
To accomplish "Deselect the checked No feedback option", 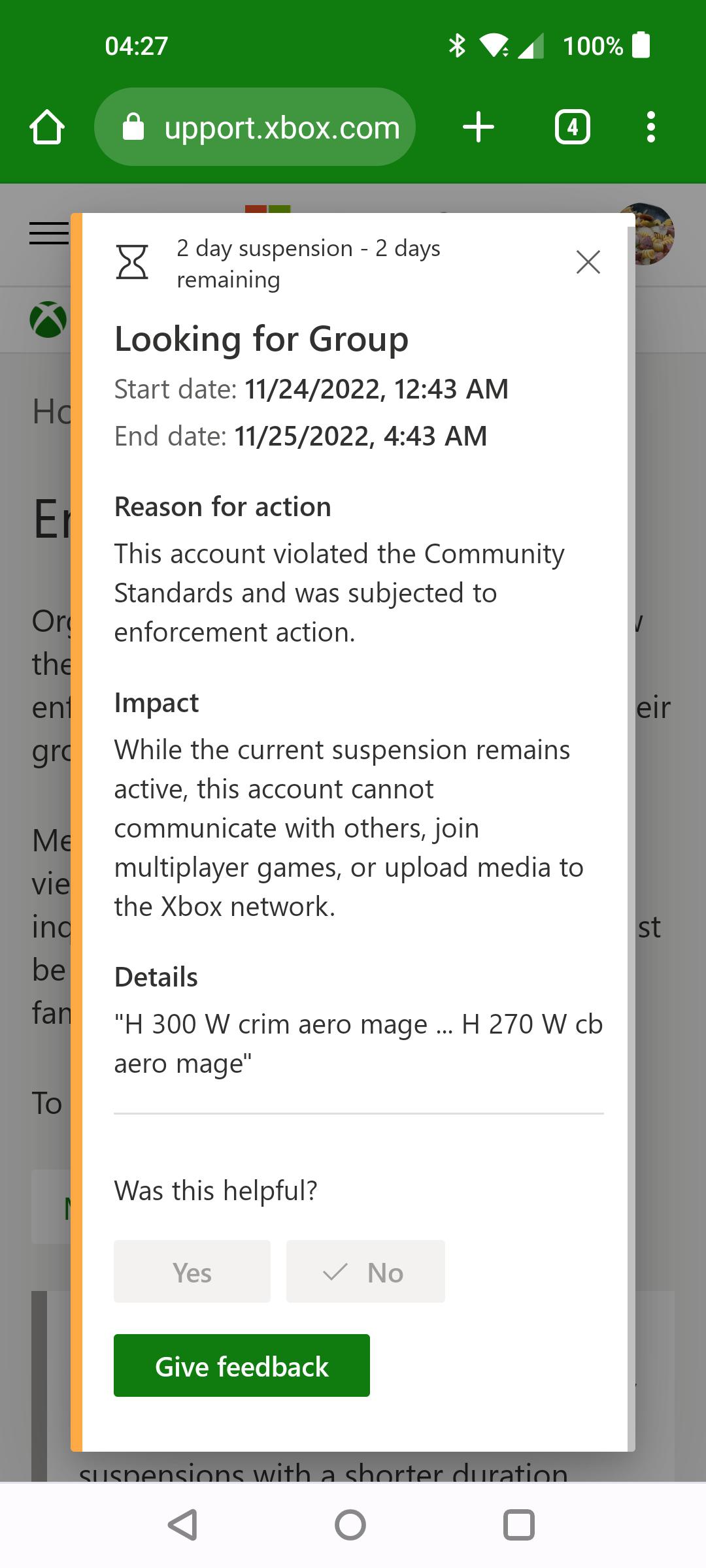I will 365,1271.
